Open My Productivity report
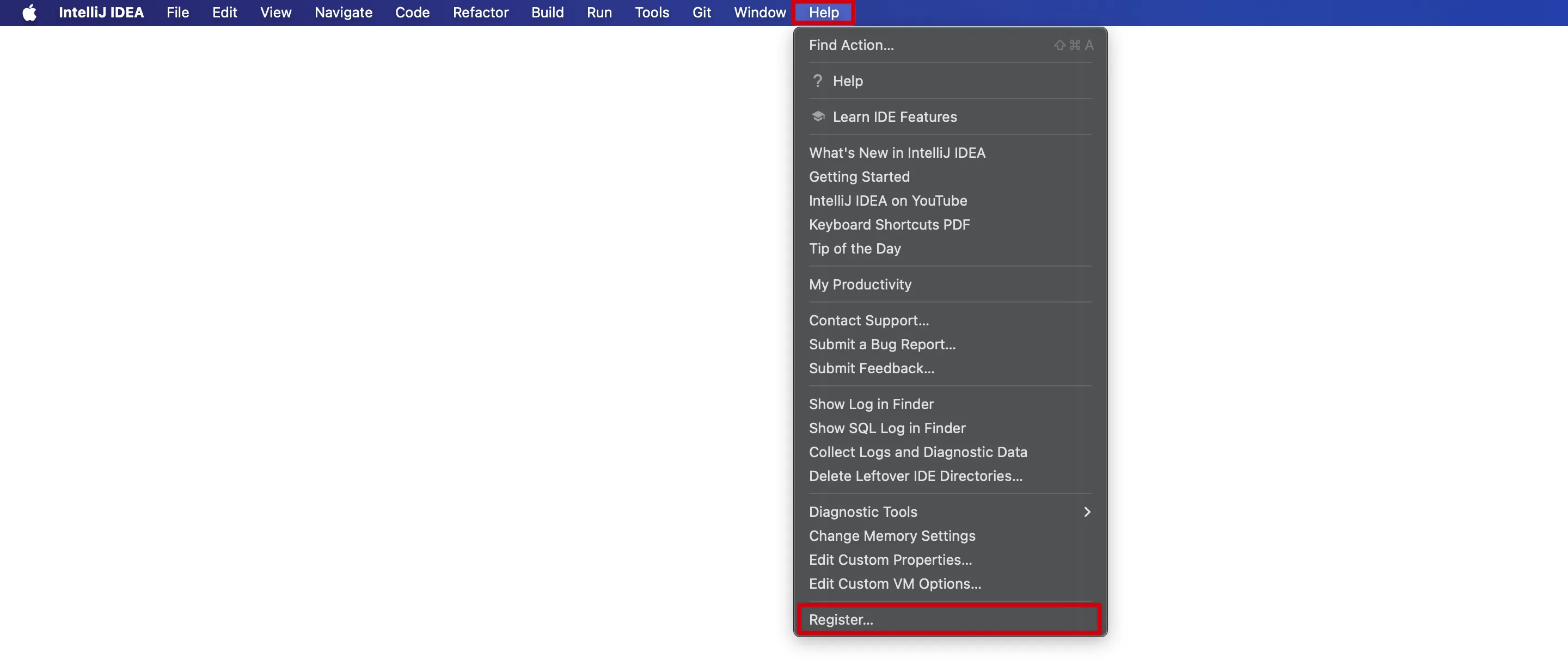The height and width of the screenshot is (666, 1568). pyautogui.click(x=860, y=284)
